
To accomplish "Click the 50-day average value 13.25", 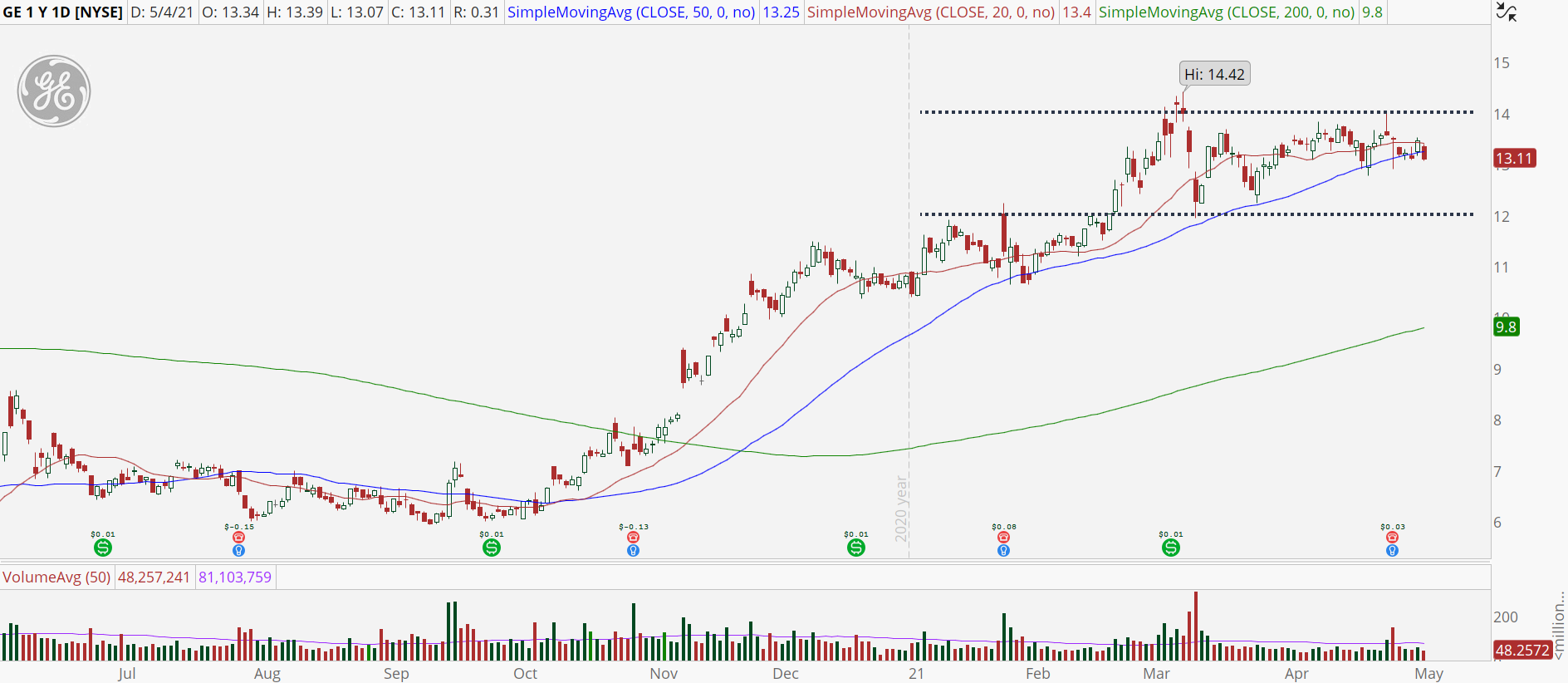I will 782,12.
